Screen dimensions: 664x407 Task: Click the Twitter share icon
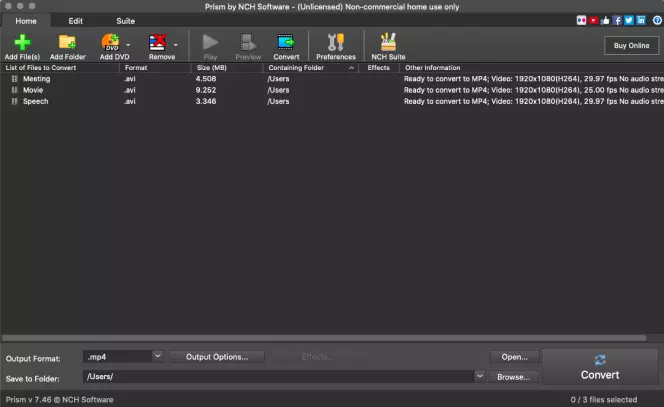pyautogui.click(x=629, y=20)
